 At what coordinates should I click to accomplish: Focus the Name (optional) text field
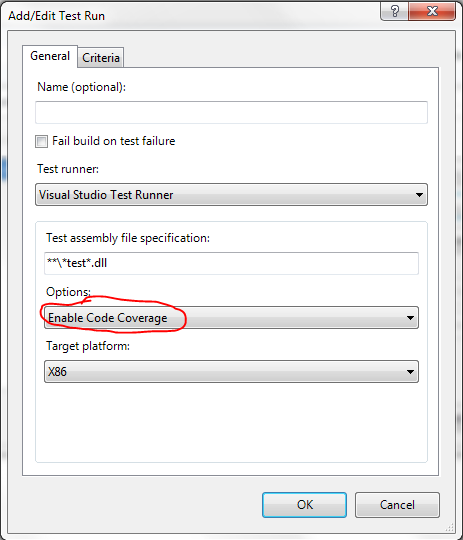[x=232, y=112]
